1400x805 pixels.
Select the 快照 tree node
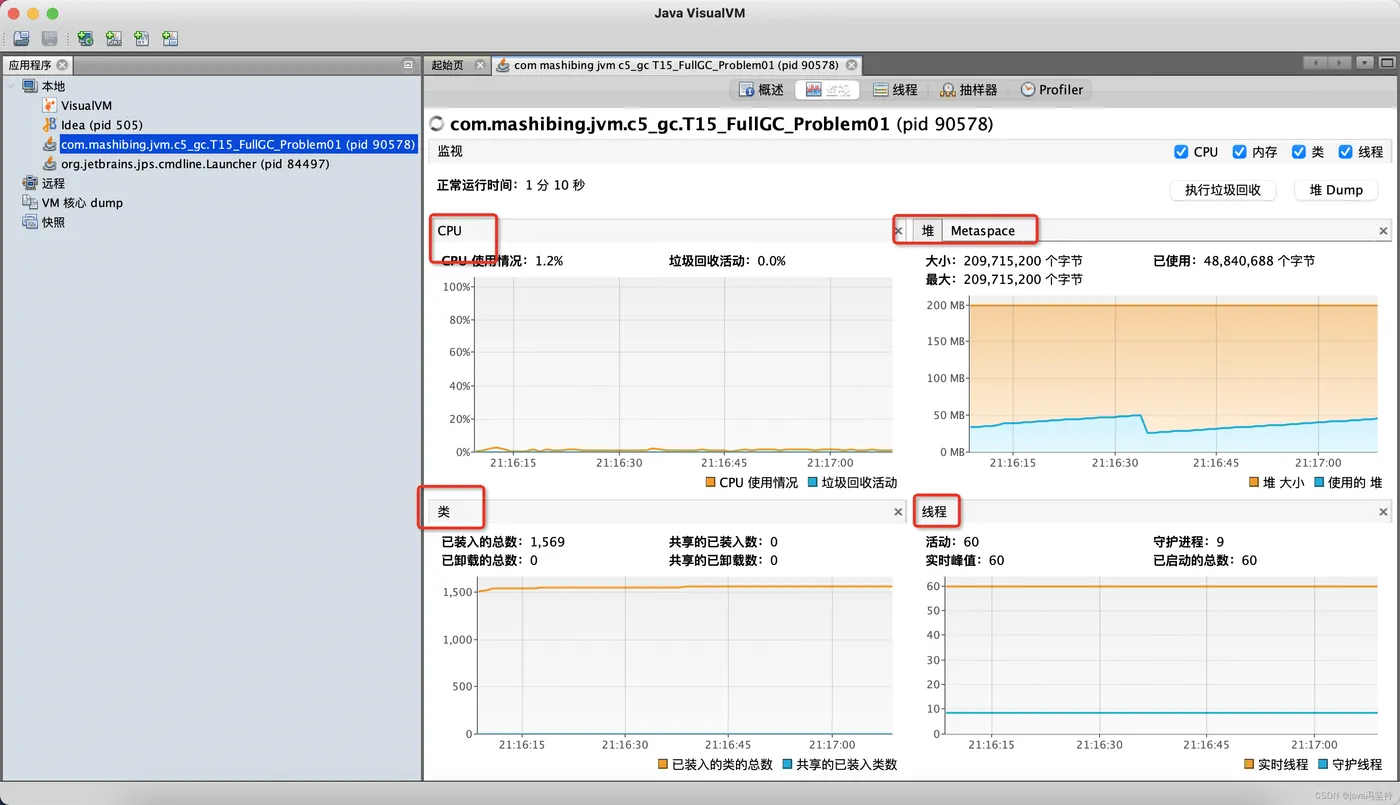click(x=53, y=222)
